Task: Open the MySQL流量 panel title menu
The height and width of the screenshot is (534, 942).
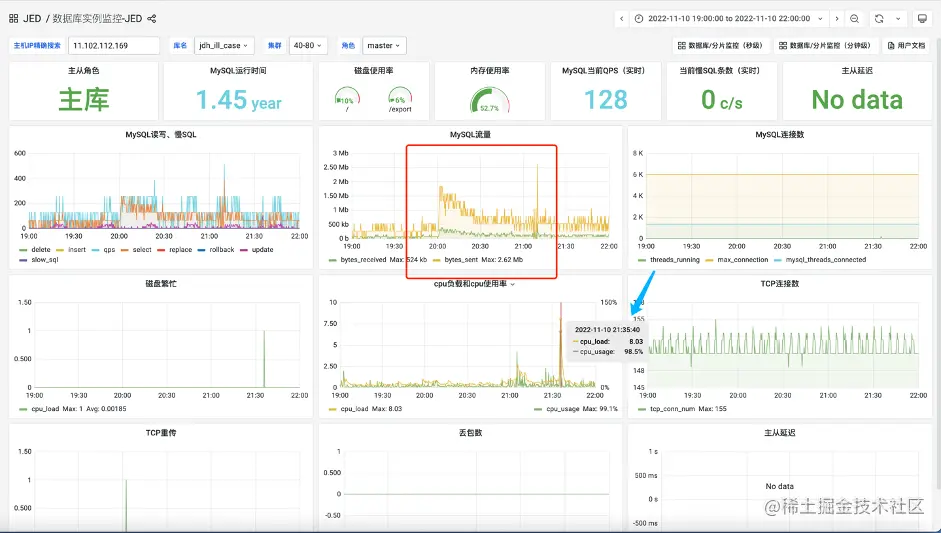Action: point(470,135)
